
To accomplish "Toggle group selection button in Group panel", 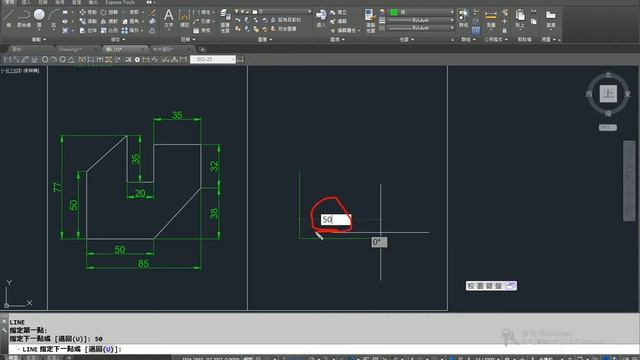I will (x=476, y=30).
